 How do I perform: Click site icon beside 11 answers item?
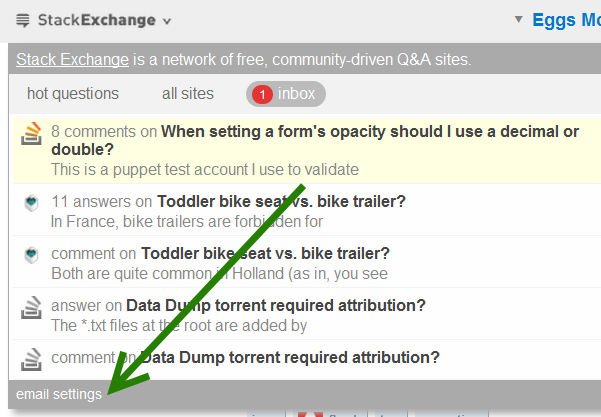pos(30,203)
